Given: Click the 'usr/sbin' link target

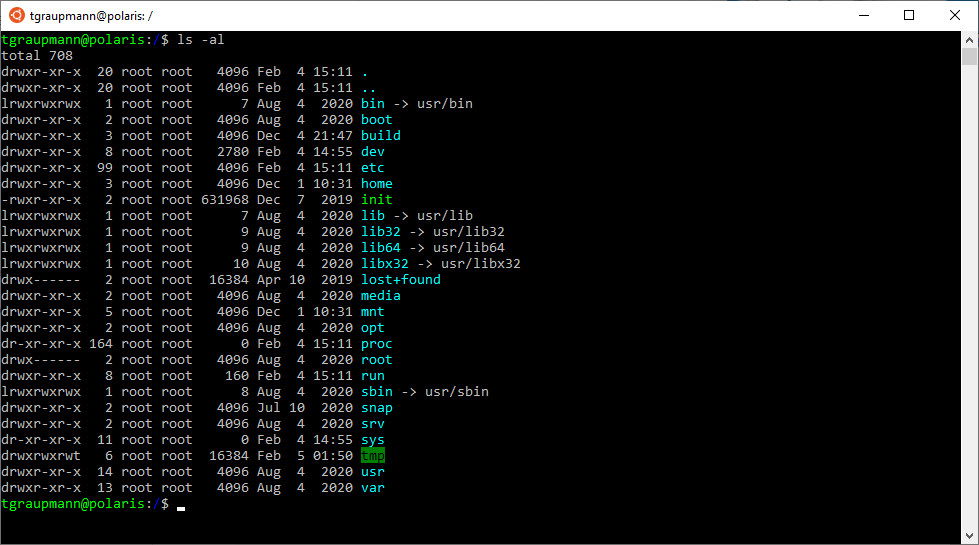Looking at the screenshot, I should click(x=457, y=391).
